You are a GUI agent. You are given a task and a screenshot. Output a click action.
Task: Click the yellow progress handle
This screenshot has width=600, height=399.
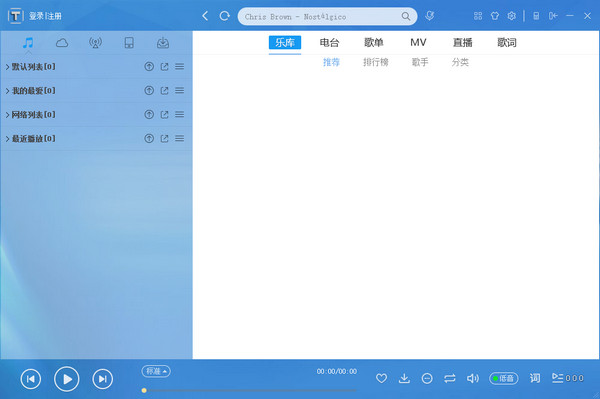144,391
